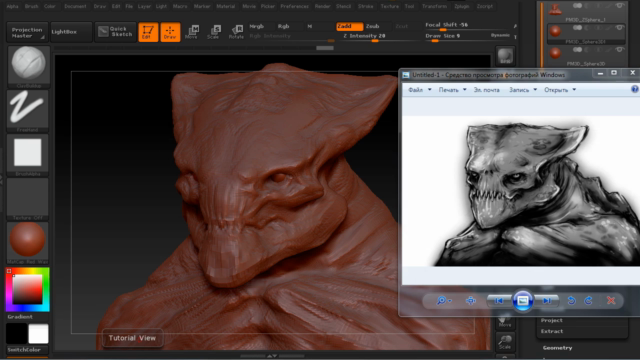Open the Печать dropdown in Photo Viewer
This screenshot has width=640, height=360.
[452, 90]
